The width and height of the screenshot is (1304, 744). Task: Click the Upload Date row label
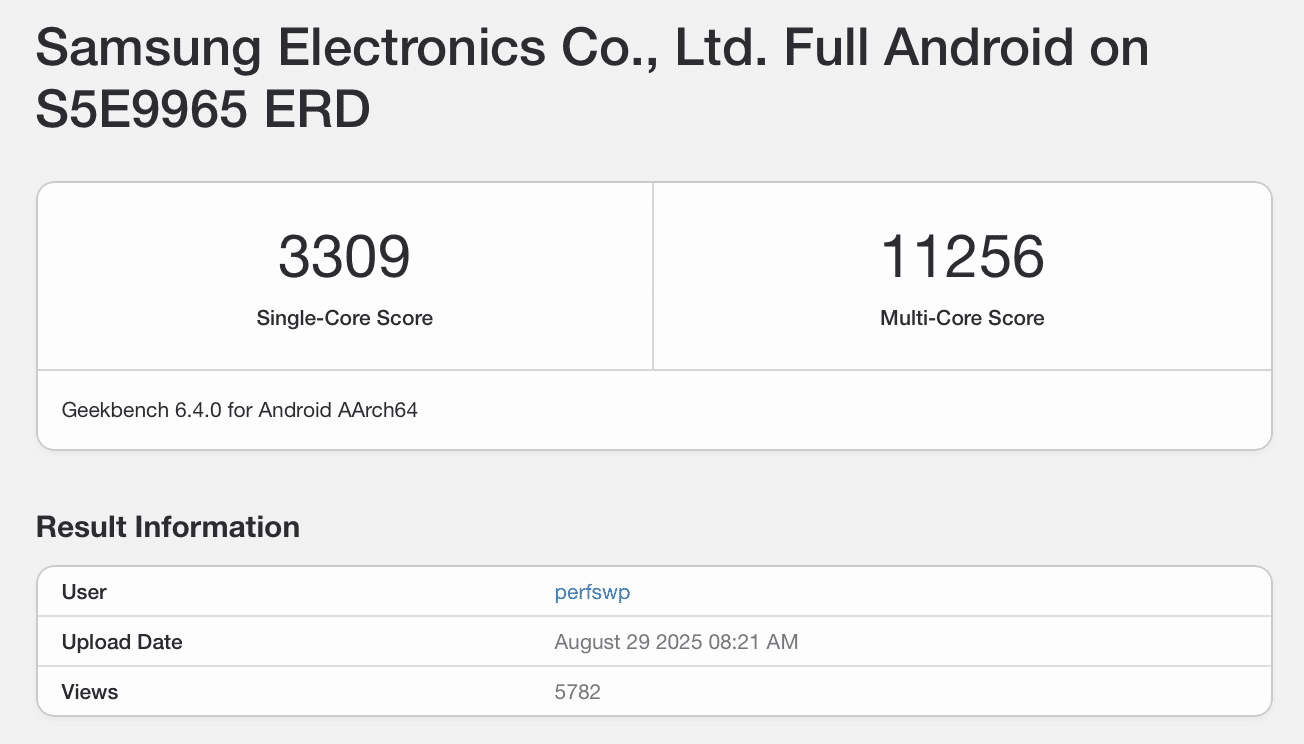click(x=122, y=642)
